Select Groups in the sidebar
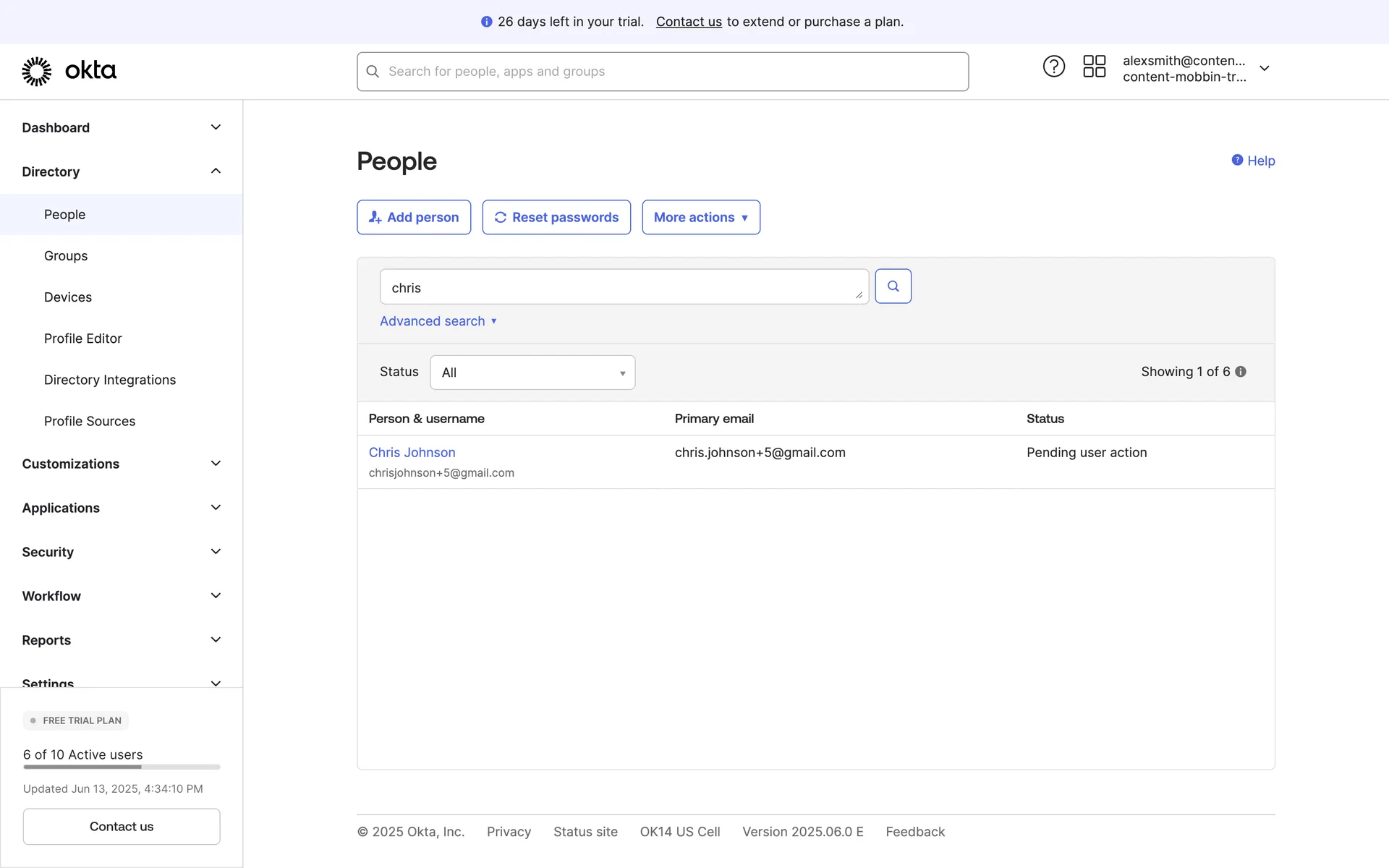This screenshot has height=868, width=1389. 66,256
